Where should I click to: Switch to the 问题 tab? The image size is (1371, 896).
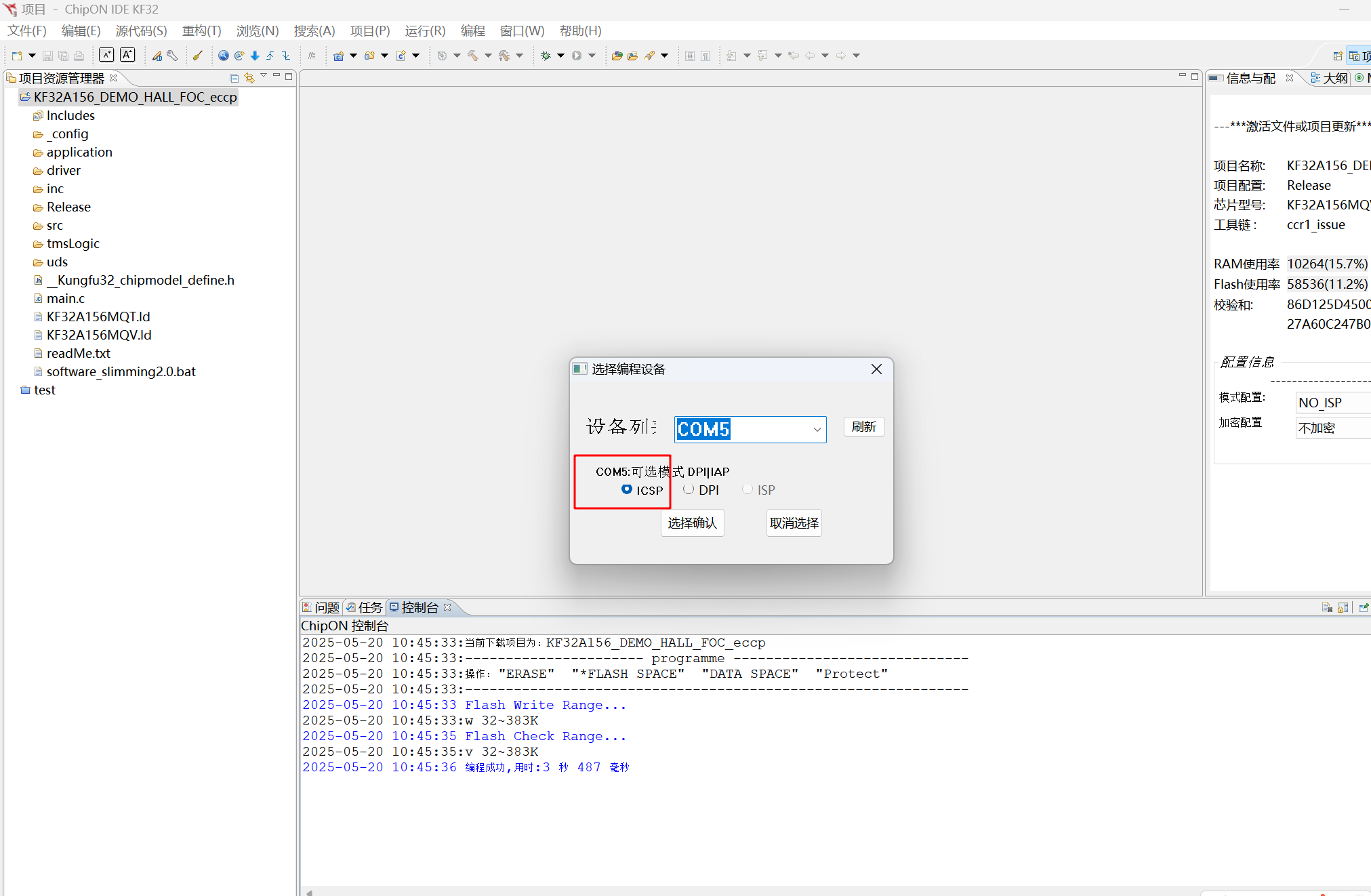click(322, 607)
